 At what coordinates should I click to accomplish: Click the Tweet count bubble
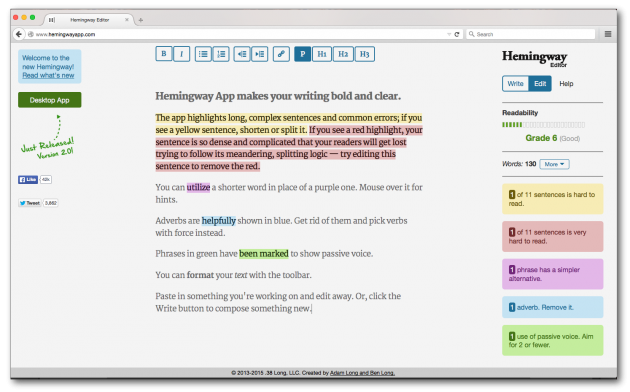point(51,203)
